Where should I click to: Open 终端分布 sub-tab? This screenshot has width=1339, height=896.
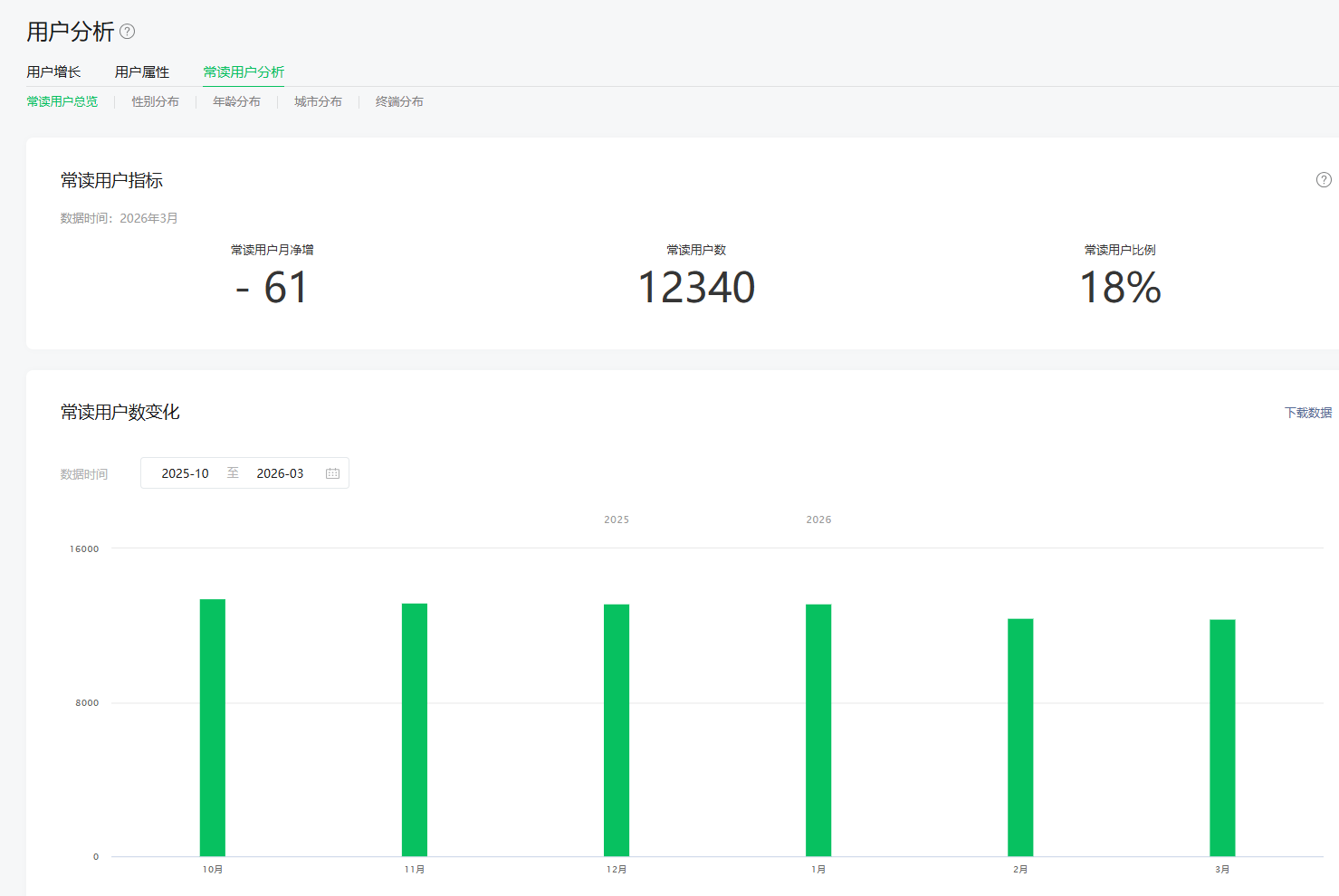(399, 102)
